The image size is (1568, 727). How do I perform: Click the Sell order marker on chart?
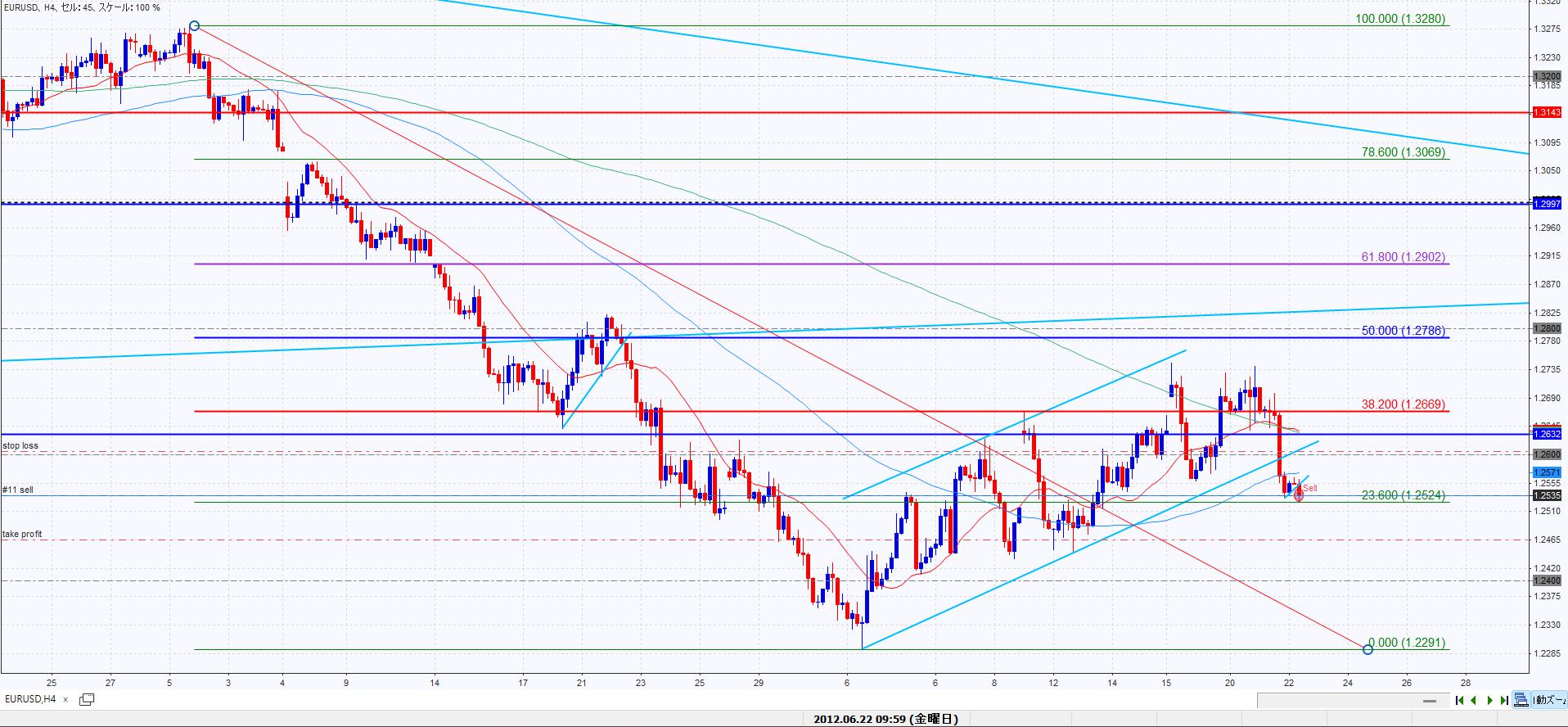(1299, 495)
